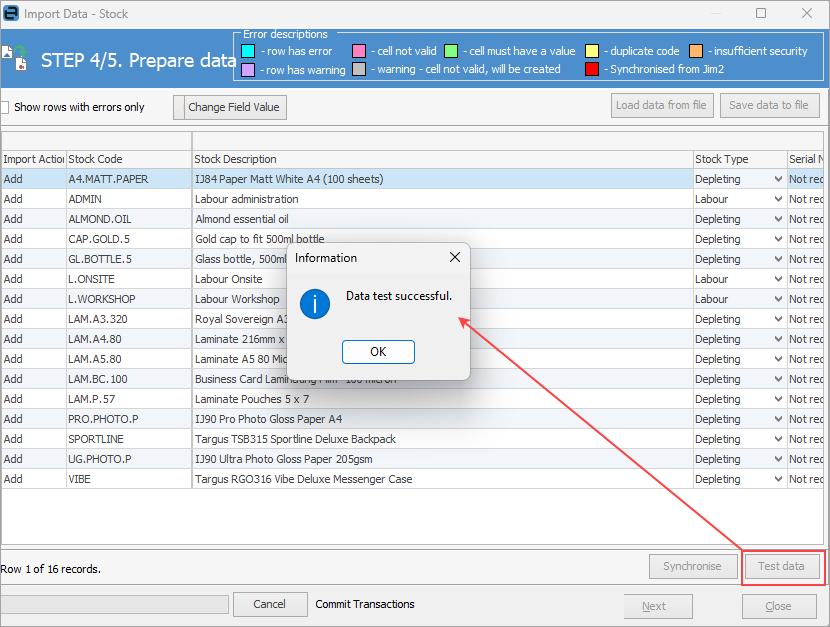
Task: Open Stock Type dropdown for VIBE row
Action: point(778,479)
